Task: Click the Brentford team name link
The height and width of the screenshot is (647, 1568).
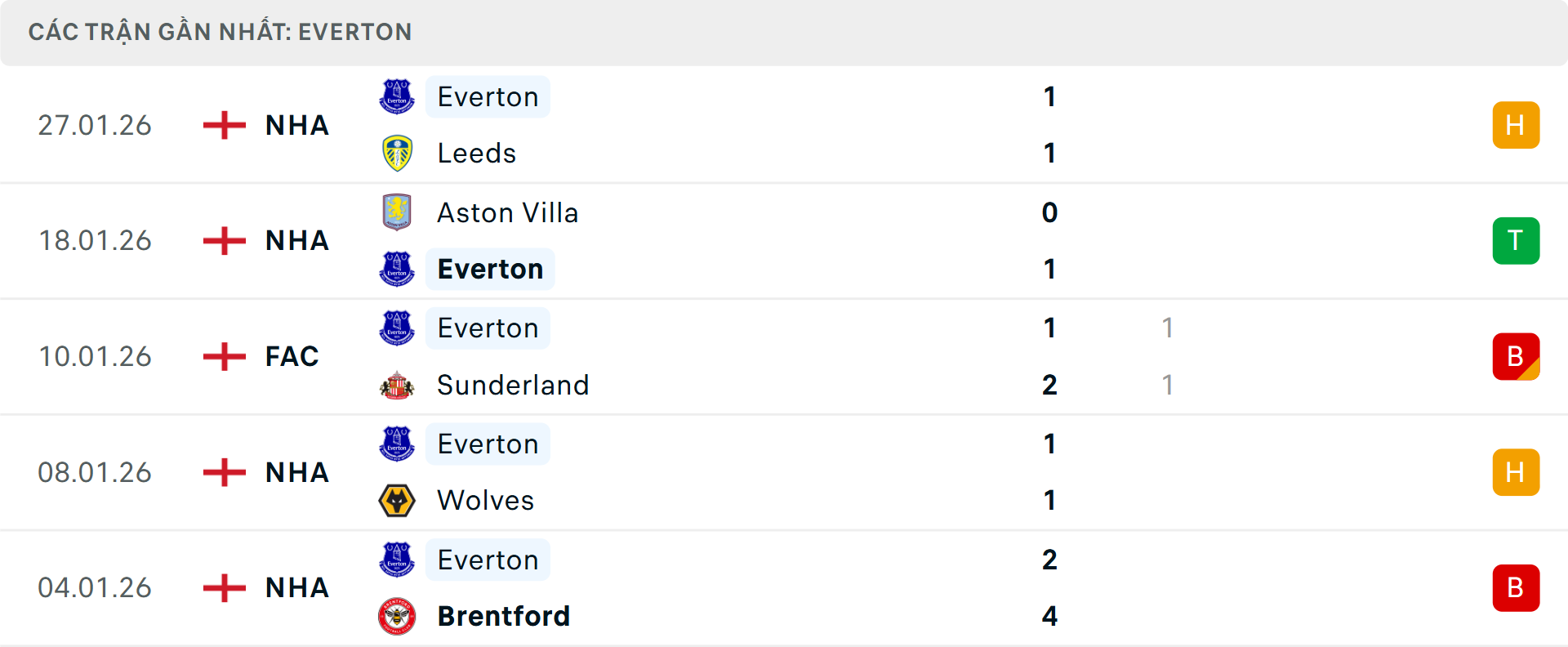Action: (x=504, y=616)
